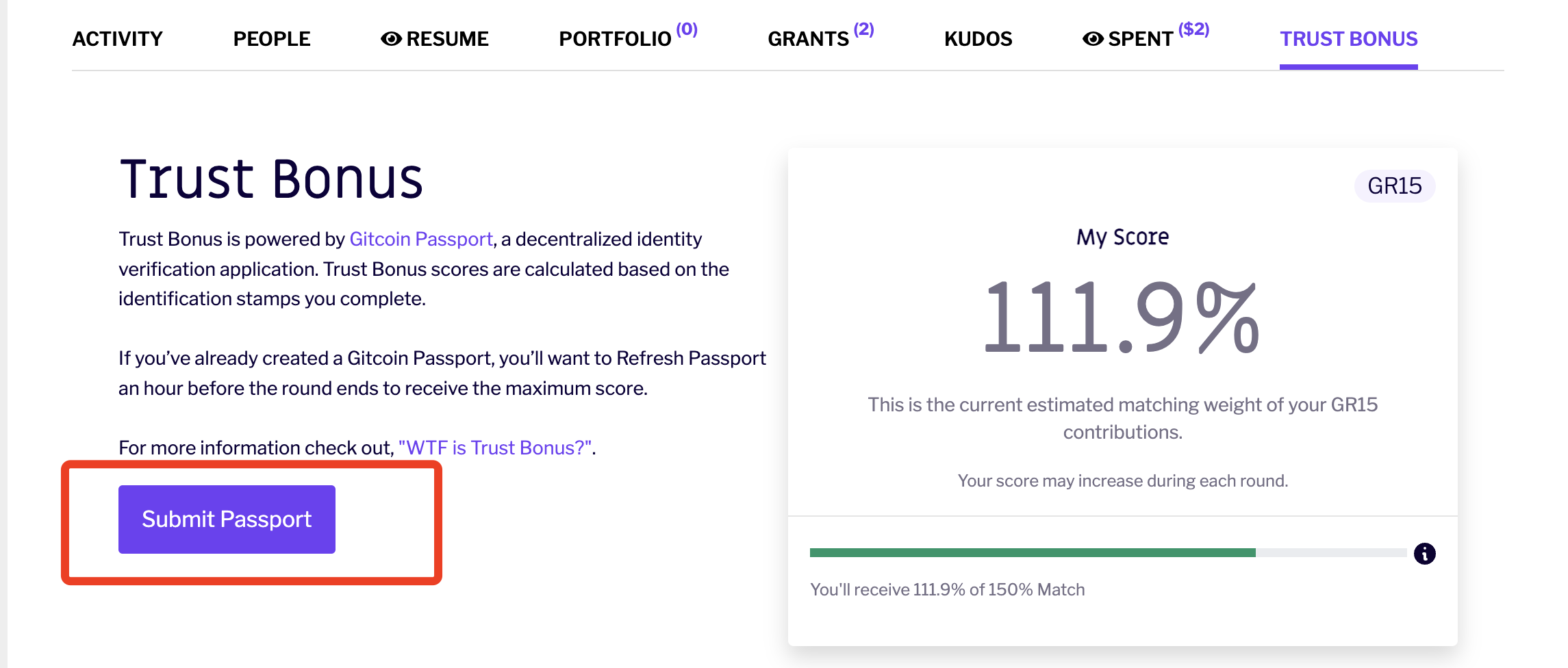Click the Grants count badge (2)
Viewport: 1568px width, 668px height.
pos(863,29)
